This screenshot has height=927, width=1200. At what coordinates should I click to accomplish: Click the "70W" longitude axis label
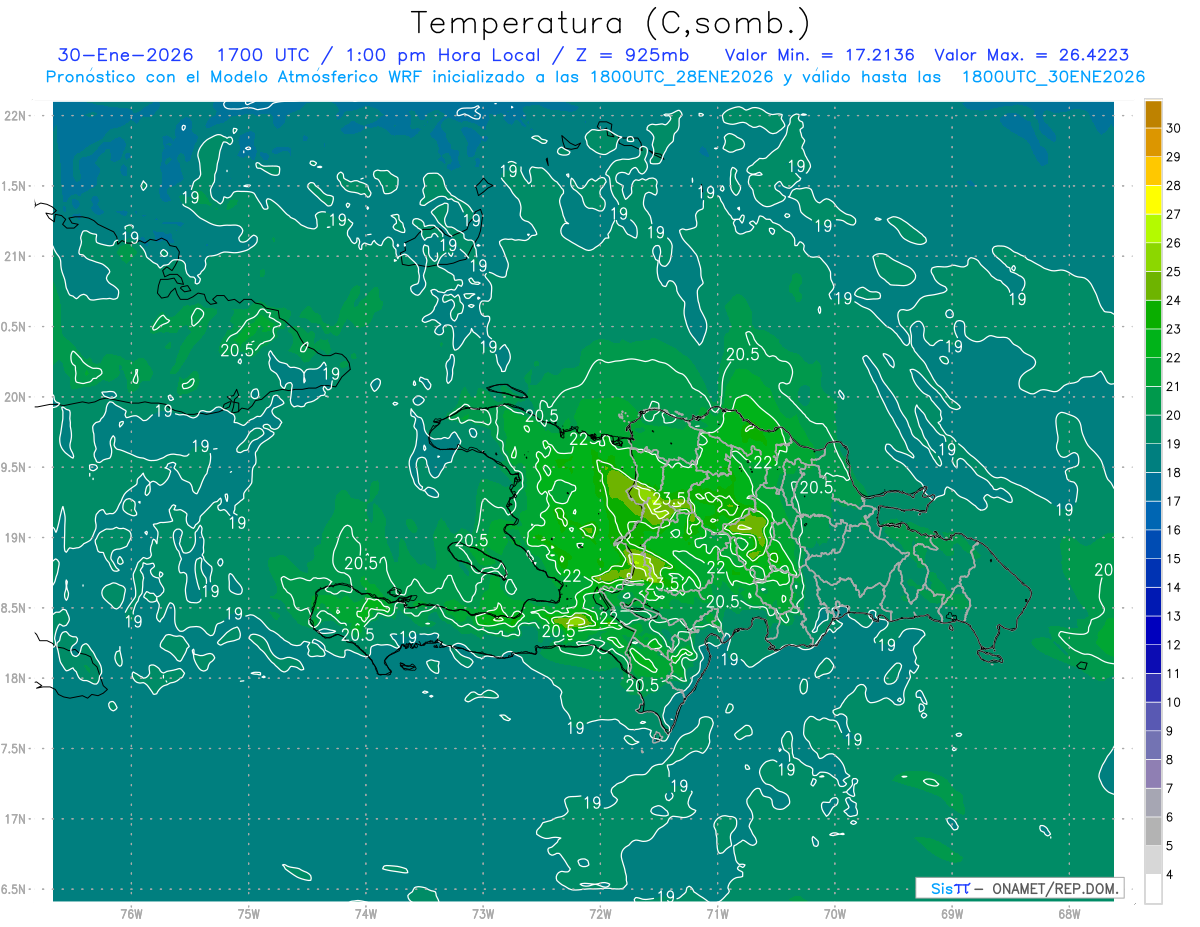coord(834,913)
